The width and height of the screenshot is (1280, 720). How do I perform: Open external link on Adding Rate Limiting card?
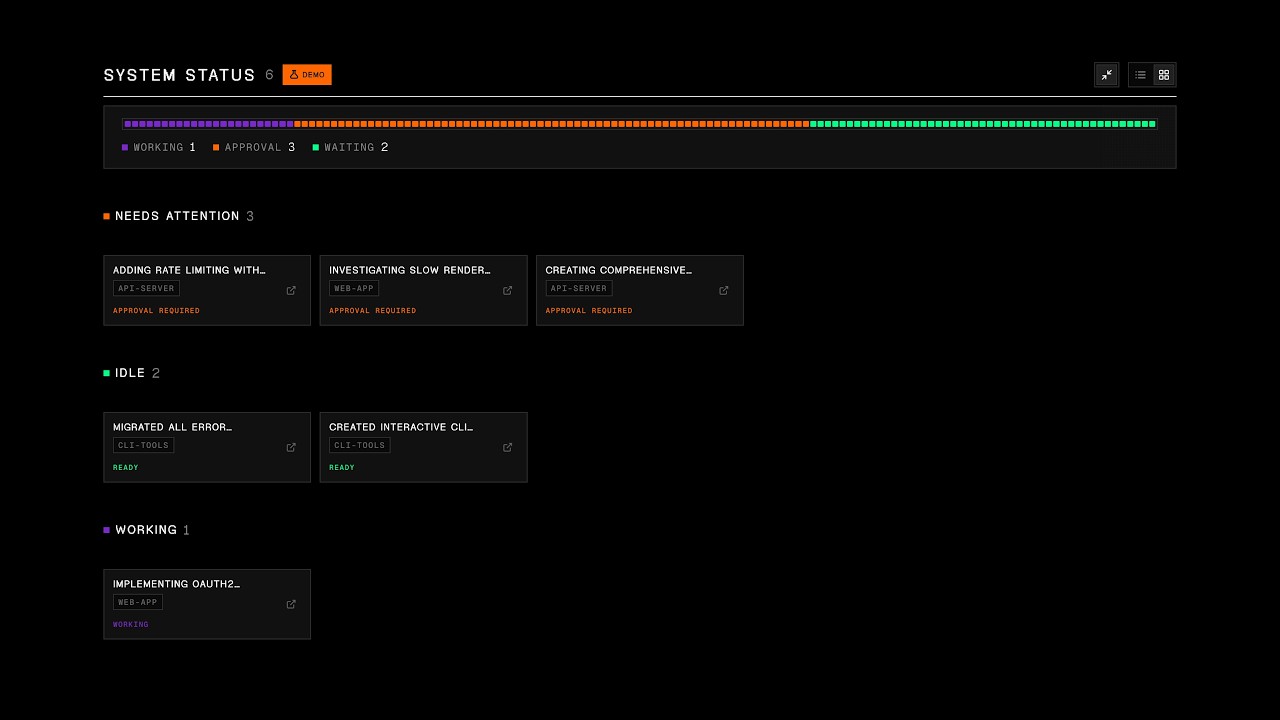(291, 291)
